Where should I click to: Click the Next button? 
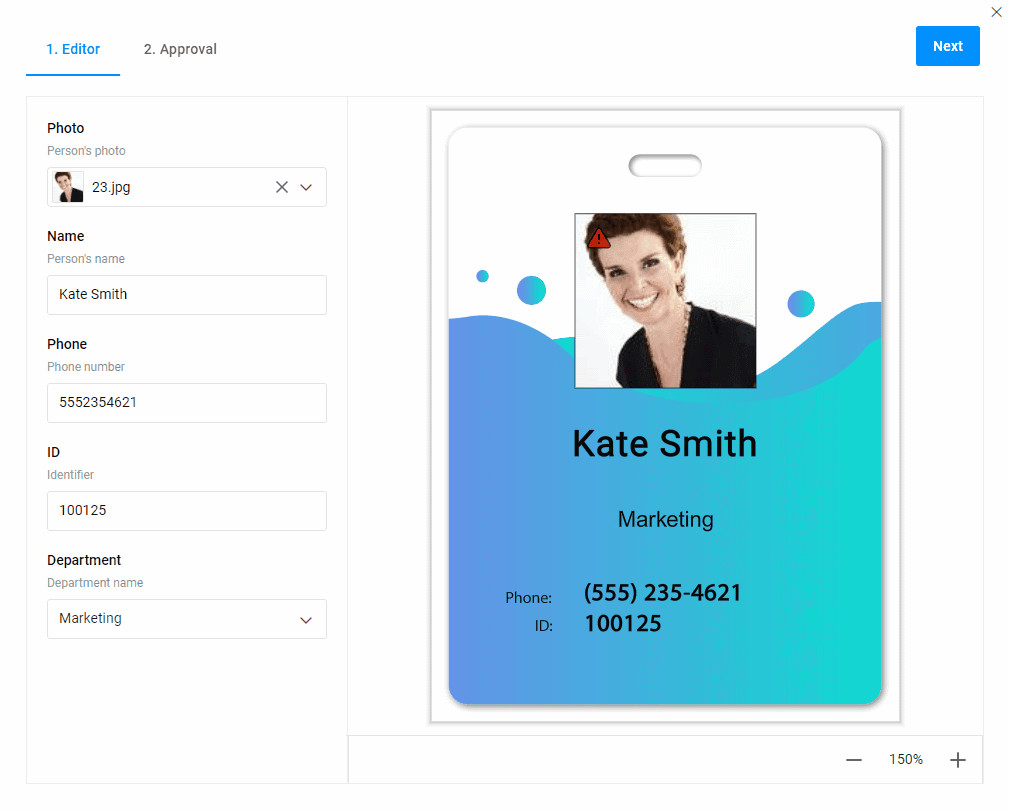point(947,45)
